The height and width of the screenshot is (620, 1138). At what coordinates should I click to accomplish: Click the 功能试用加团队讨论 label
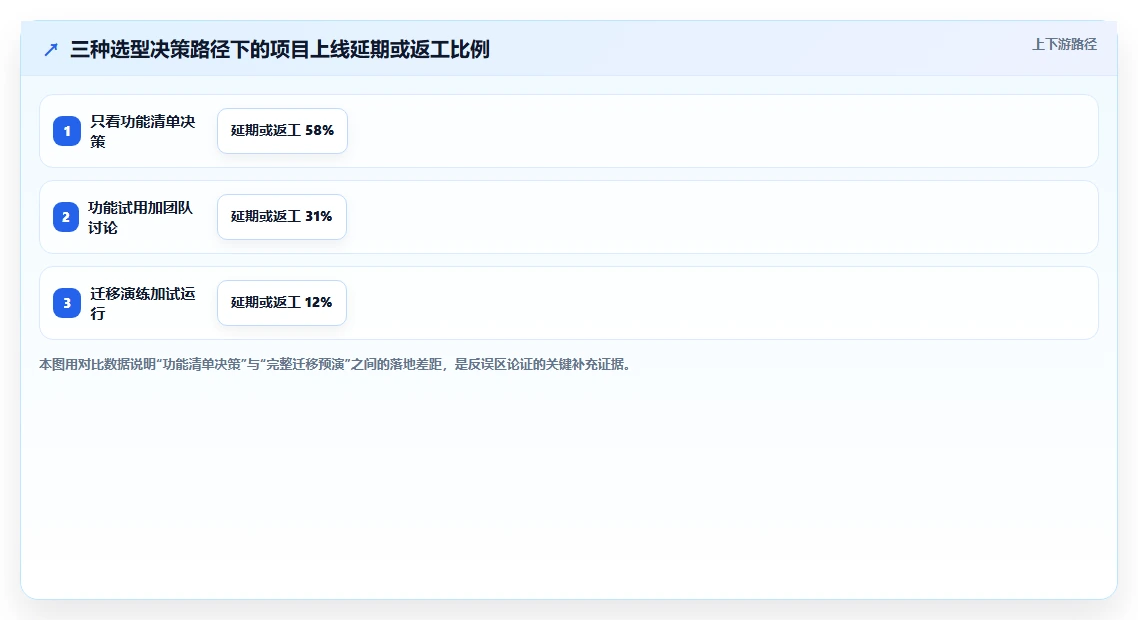(141, 217)
